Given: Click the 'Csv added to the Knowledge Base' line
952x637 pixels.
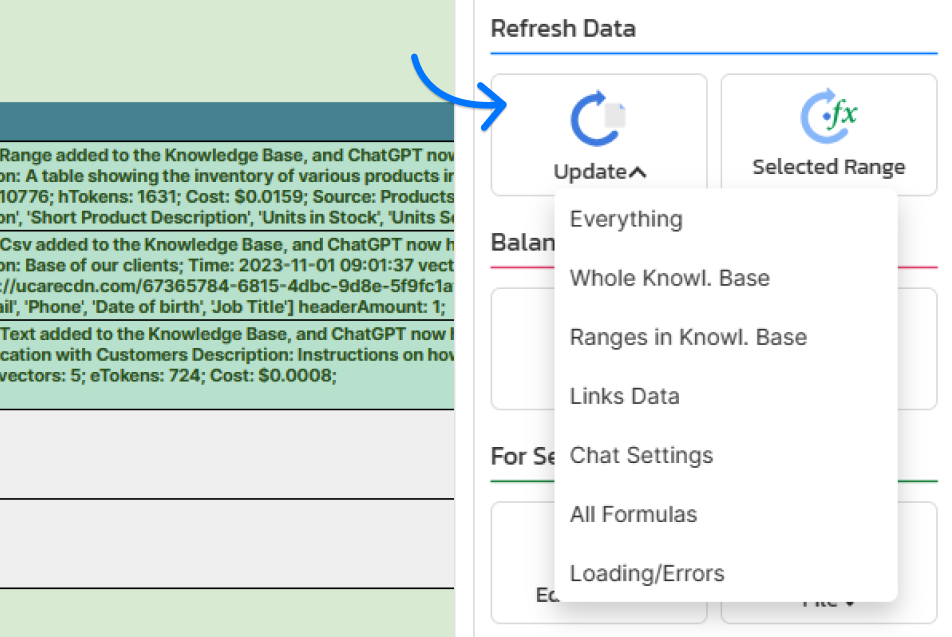Looking at the screenshot, I should 227,244.
